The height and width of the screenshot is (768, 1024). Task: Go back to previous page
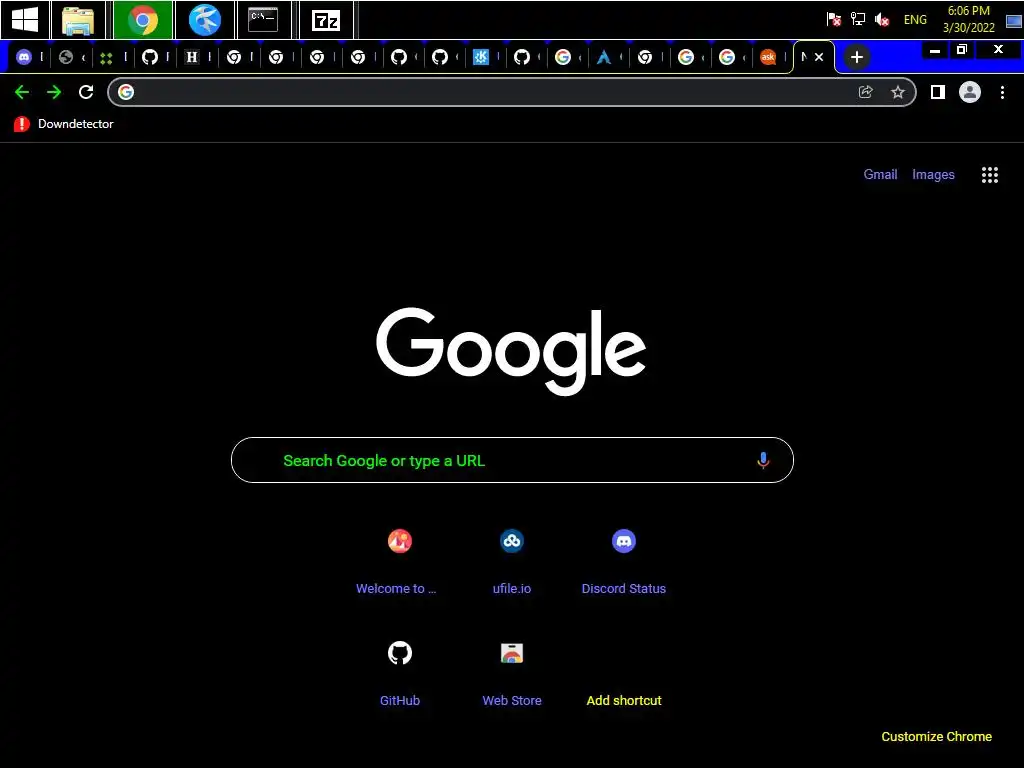22,92
